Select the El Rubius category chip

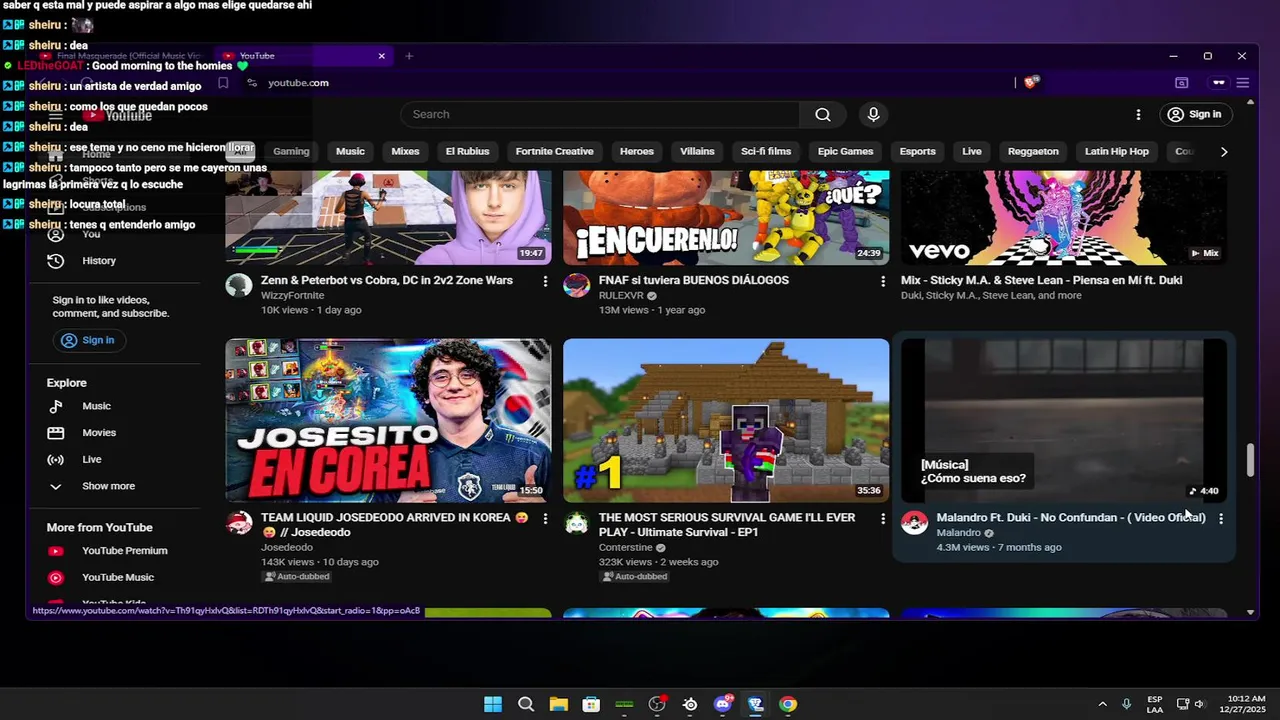pyautogui.click(x=467, y=152)
